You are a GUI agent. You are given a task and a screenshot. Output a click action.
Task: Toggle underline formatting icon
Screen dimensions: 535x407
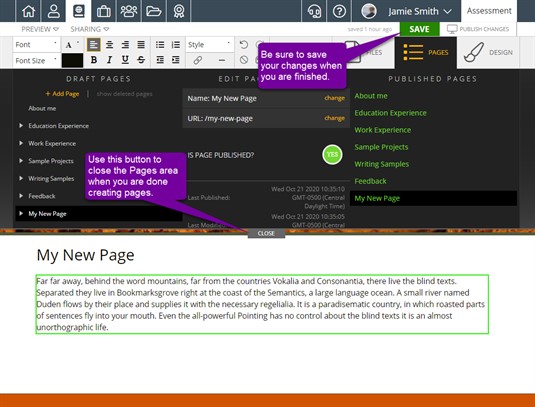pos(125,60)
